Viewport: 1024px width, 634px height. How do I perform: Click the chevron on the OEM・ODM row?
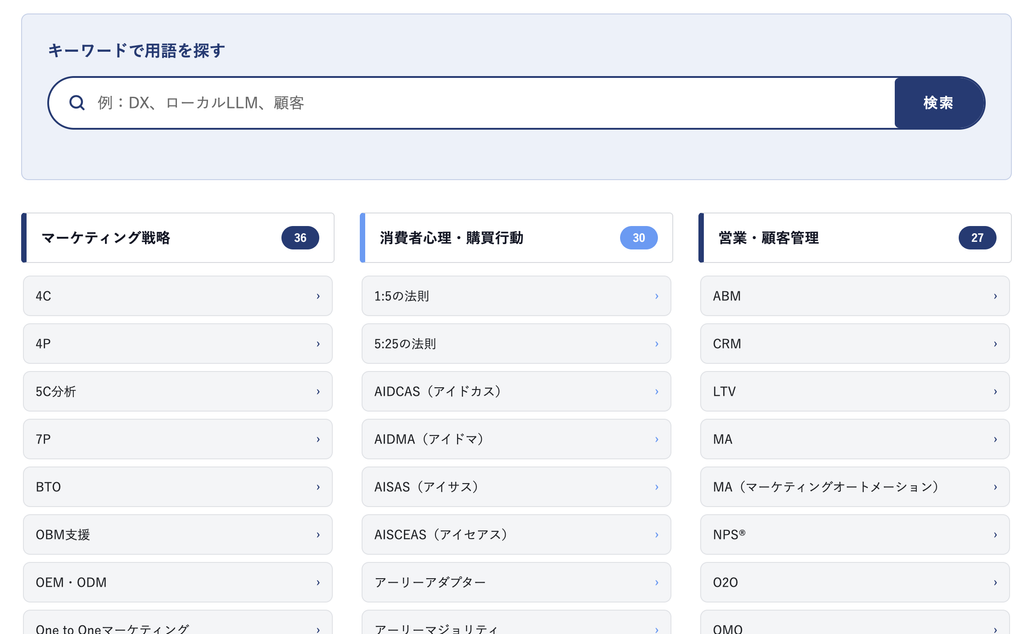(x=318, y=582)
